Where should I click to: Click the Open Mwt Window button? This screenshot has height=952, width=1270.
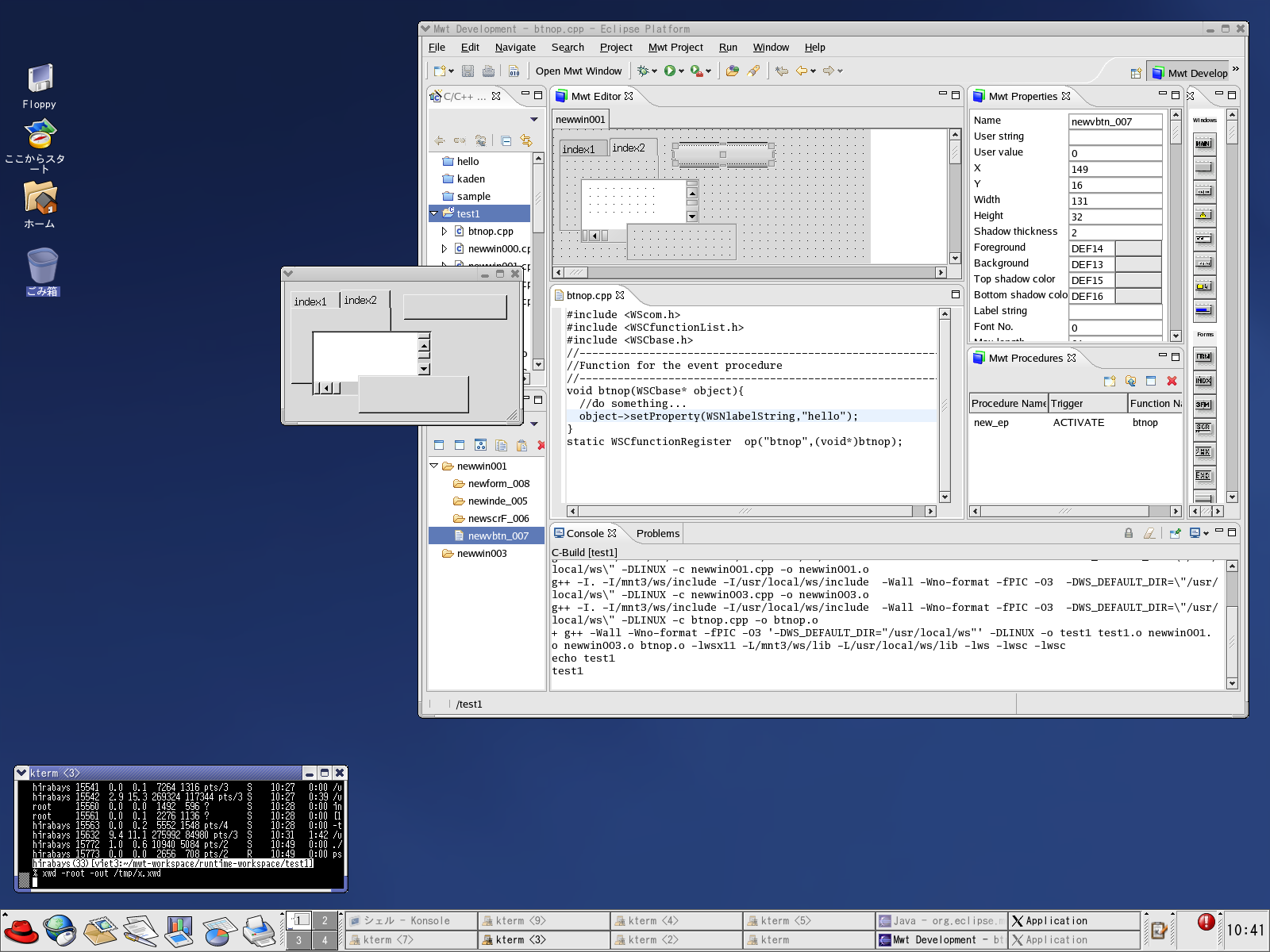tap(579, 71)
